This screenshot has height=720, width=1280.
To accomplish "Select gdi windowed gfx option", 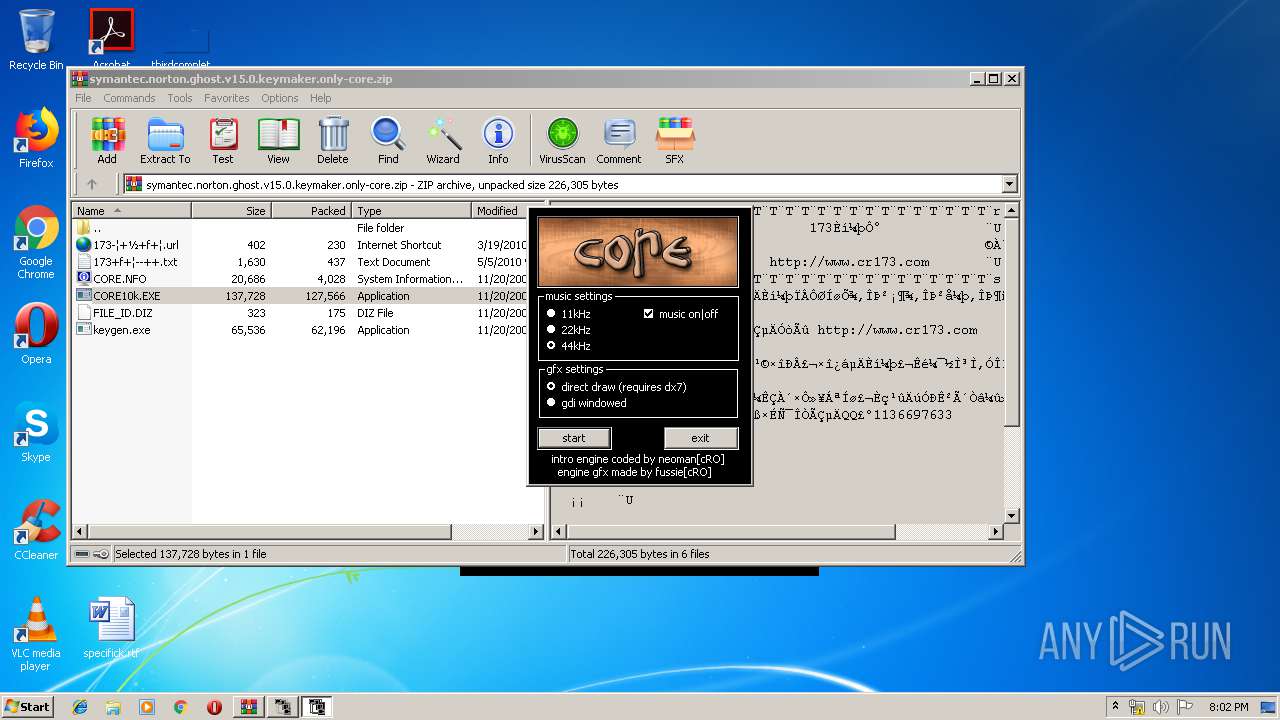I will [x=587, y=403].
